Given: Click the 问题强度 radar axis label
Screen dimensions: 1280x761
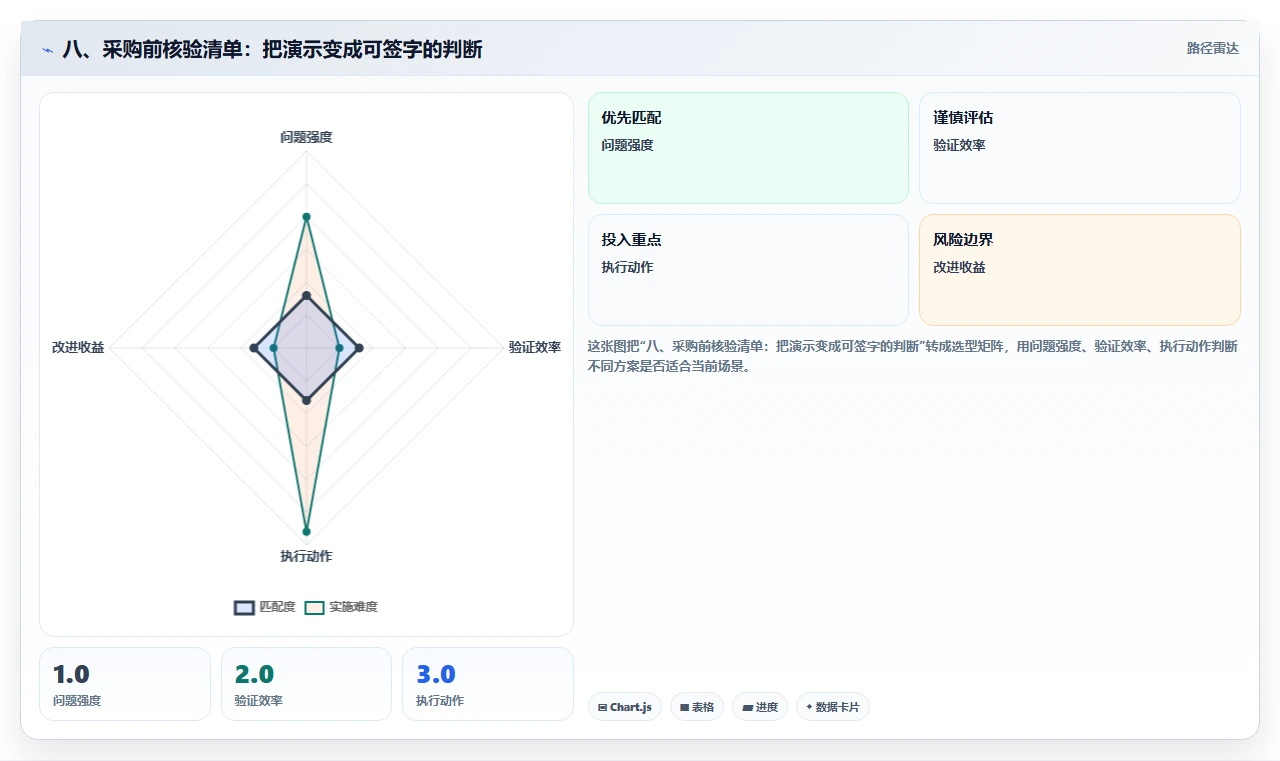Looking at the screenshot, I should point(306,137).
